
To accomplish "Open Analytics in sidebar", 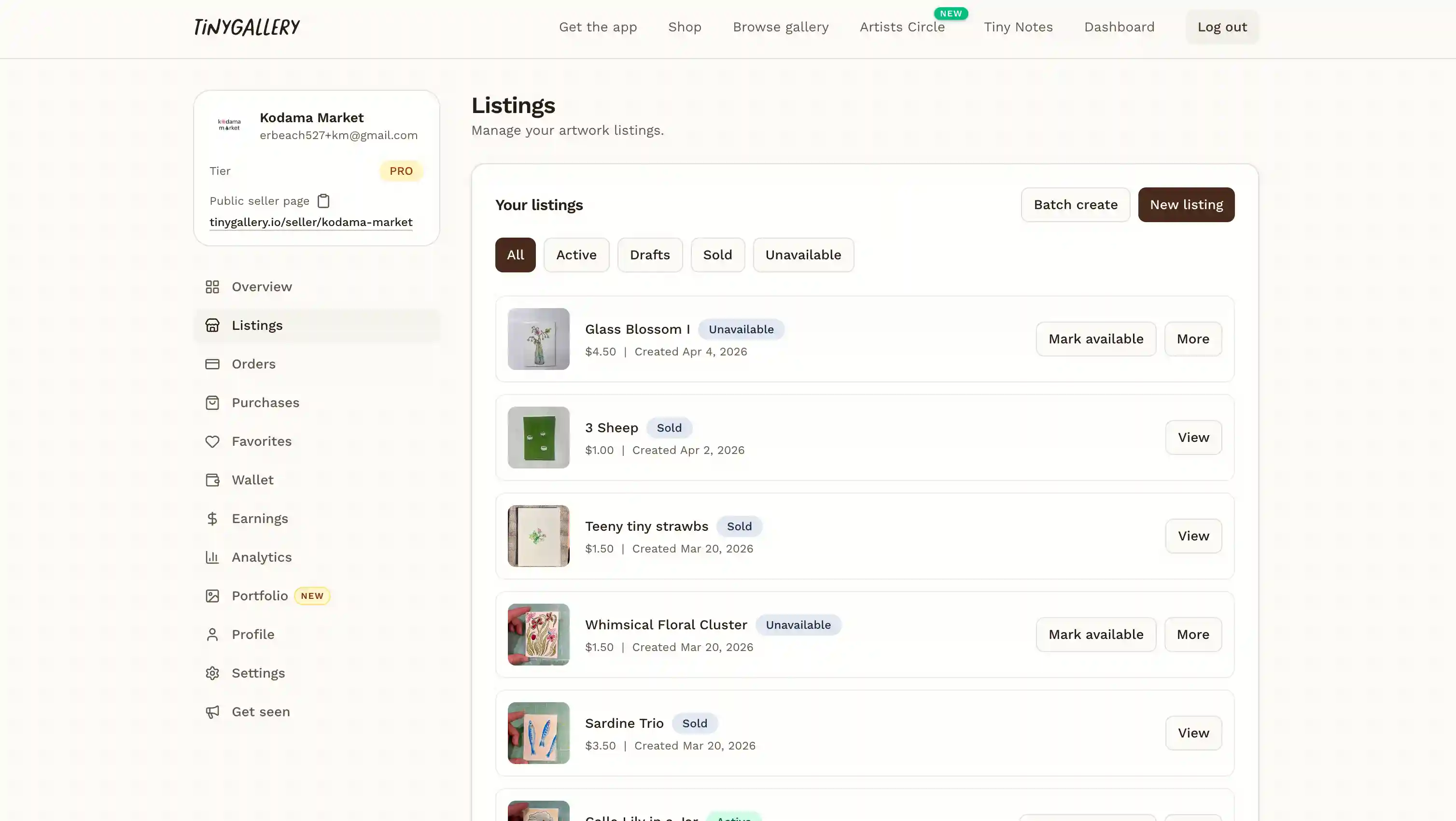I will tap(317, 557).
